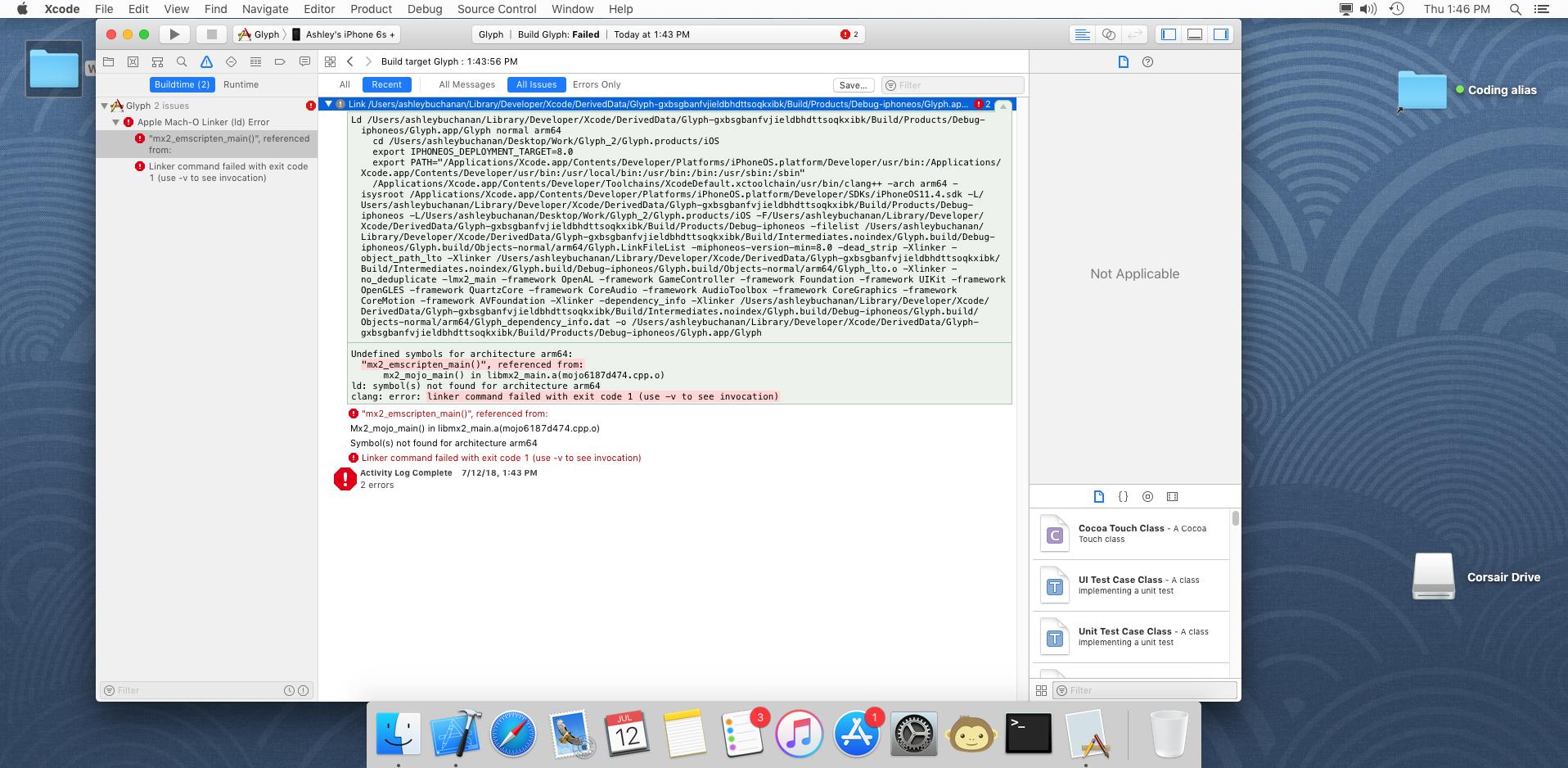The image size is (1568, 768).
Task: Switch to the All Messages tab
Action: 466,84
